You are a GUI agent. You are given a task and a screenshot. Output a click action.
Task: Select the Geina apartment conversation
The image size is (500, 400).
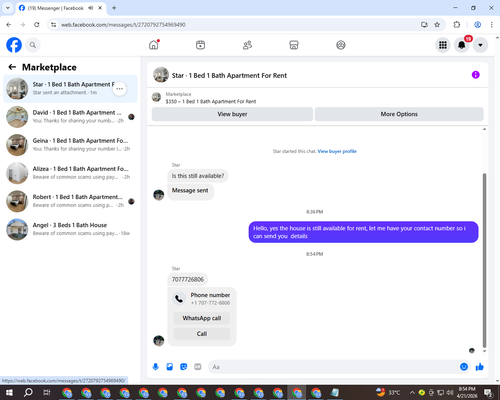pyautogui.click(x=70, y=145)
